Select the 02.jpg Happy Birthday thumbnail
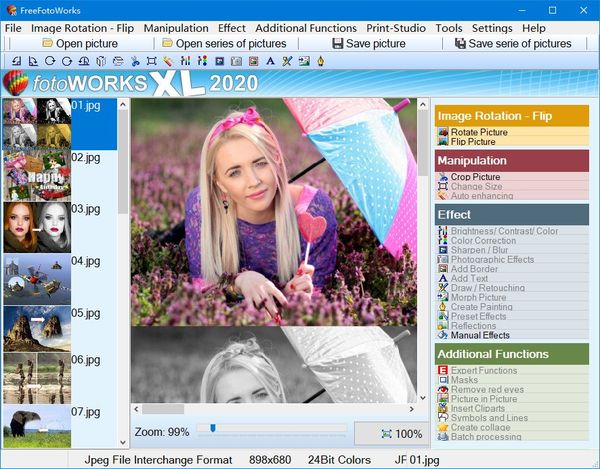Image resolution: width=600 pixels, height=469 pixels. pyautogui.click(x=37, y=176)
